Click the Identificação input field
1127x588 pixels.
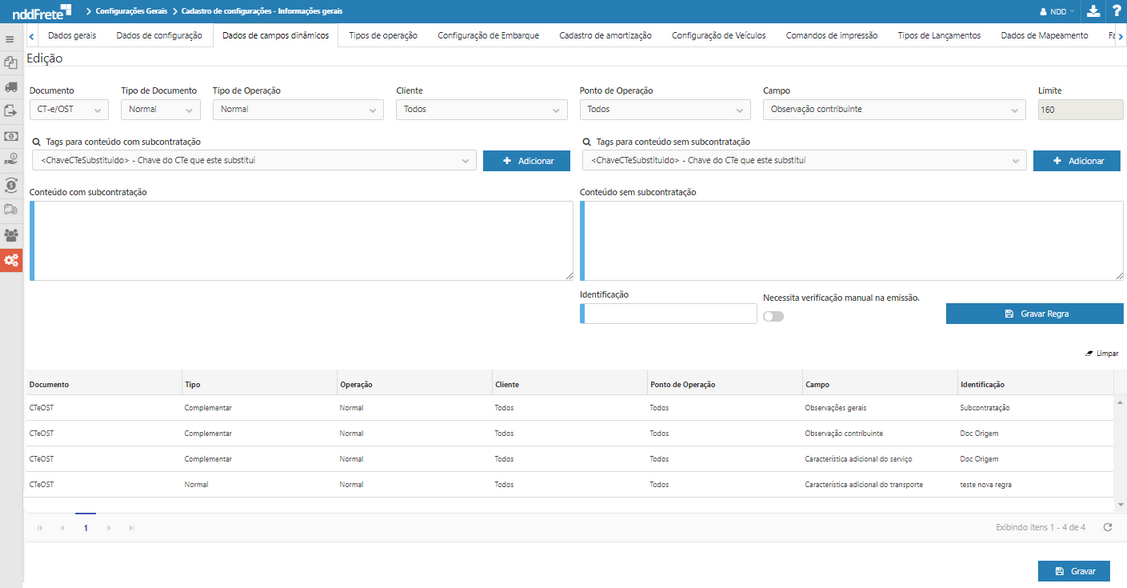(669, 314)
